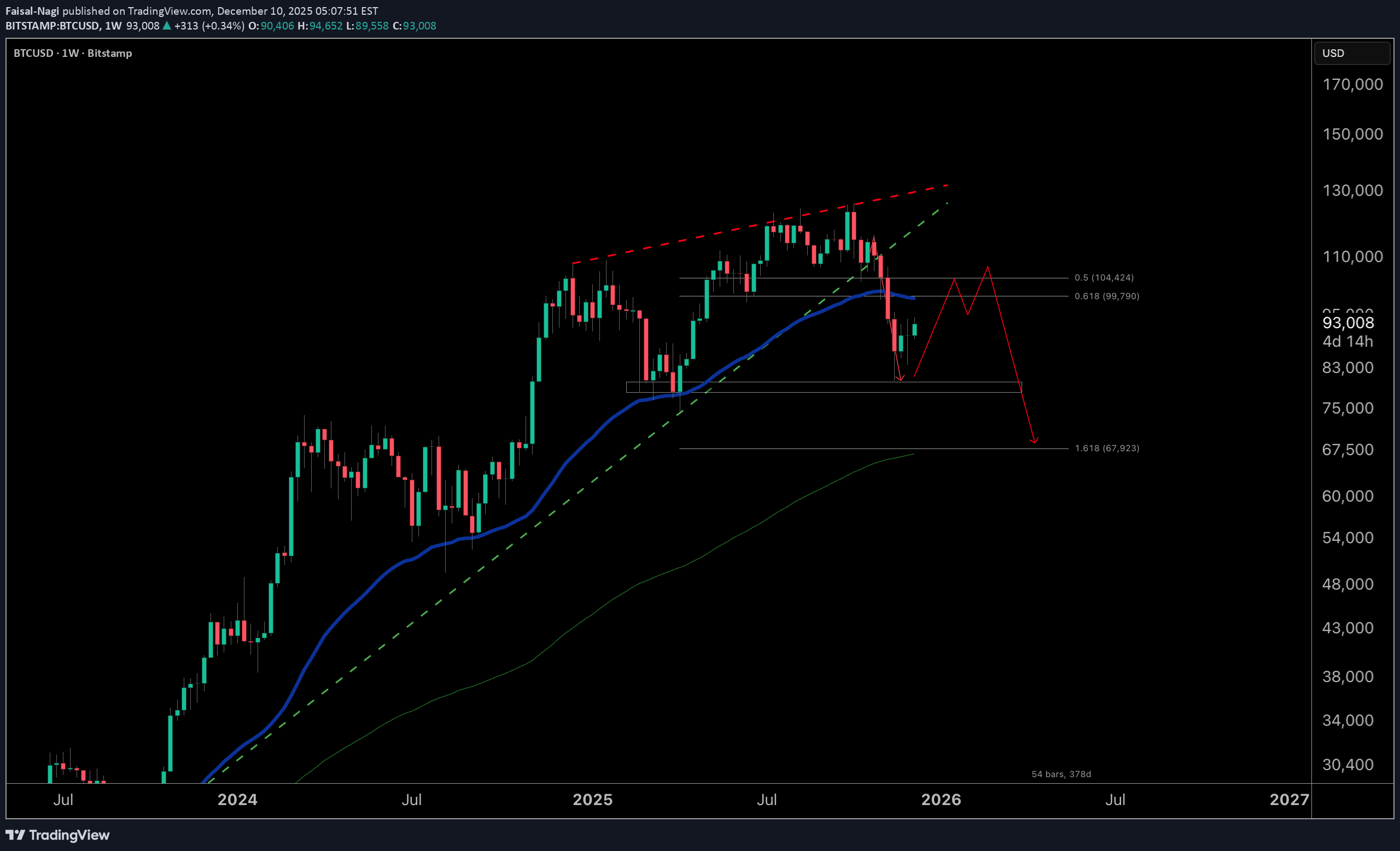1400x851 pixels.
Task: Click the 2024 label on the time axis
Action: coord(237,799)
